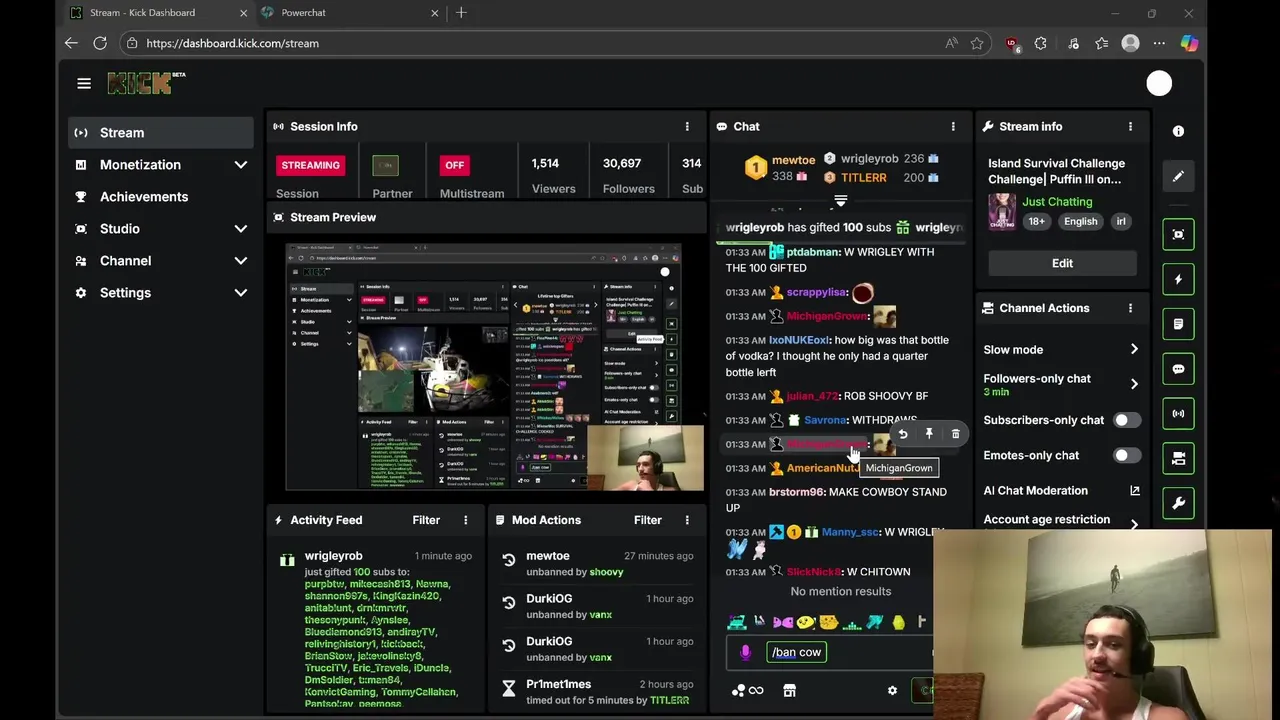The image size is (1280, 720).
Task: Click the info icon in the right rail
Action: (1178, 131)
